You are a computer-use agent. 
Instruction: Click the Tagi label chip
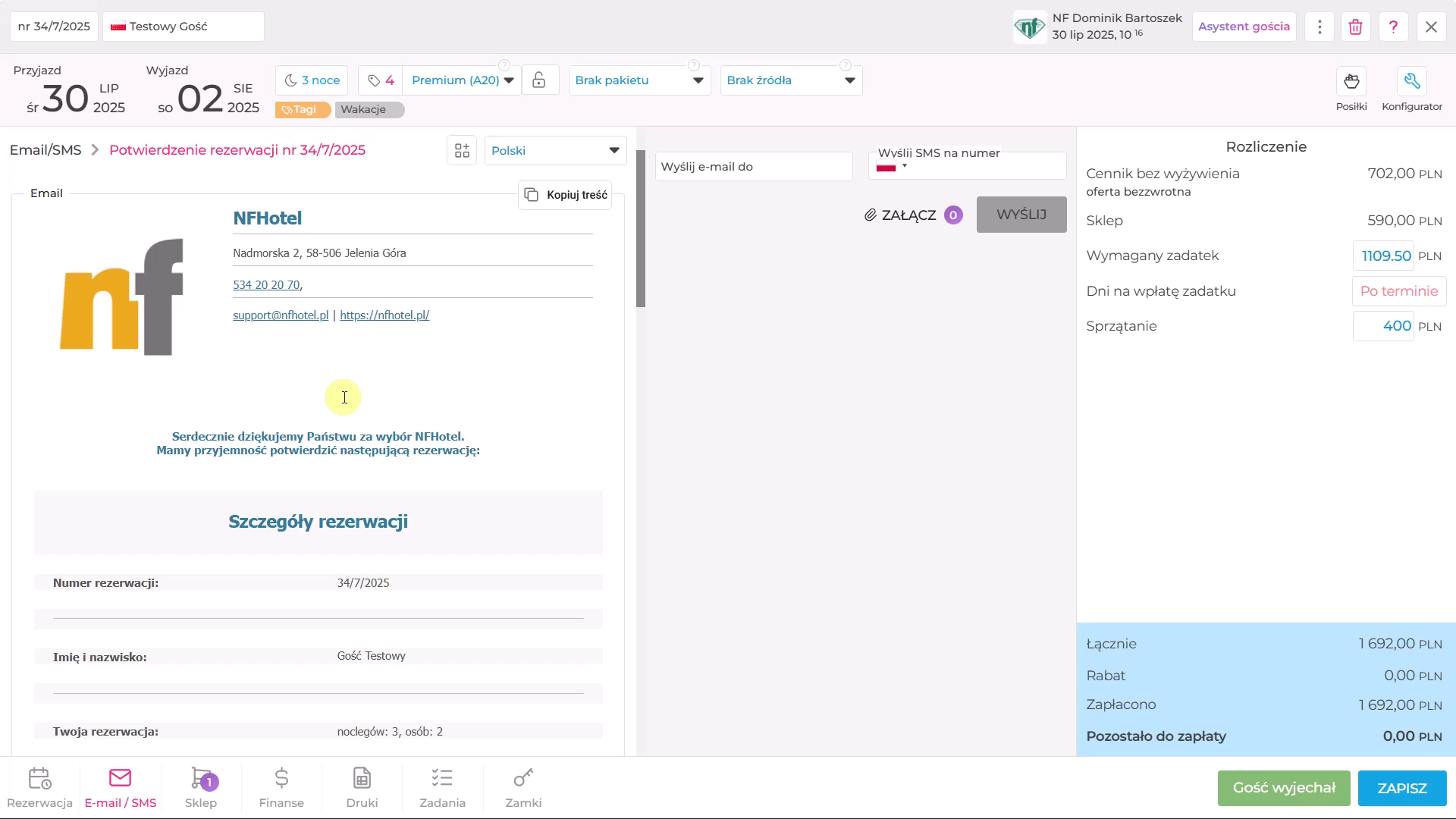click(x=303, y=109)
